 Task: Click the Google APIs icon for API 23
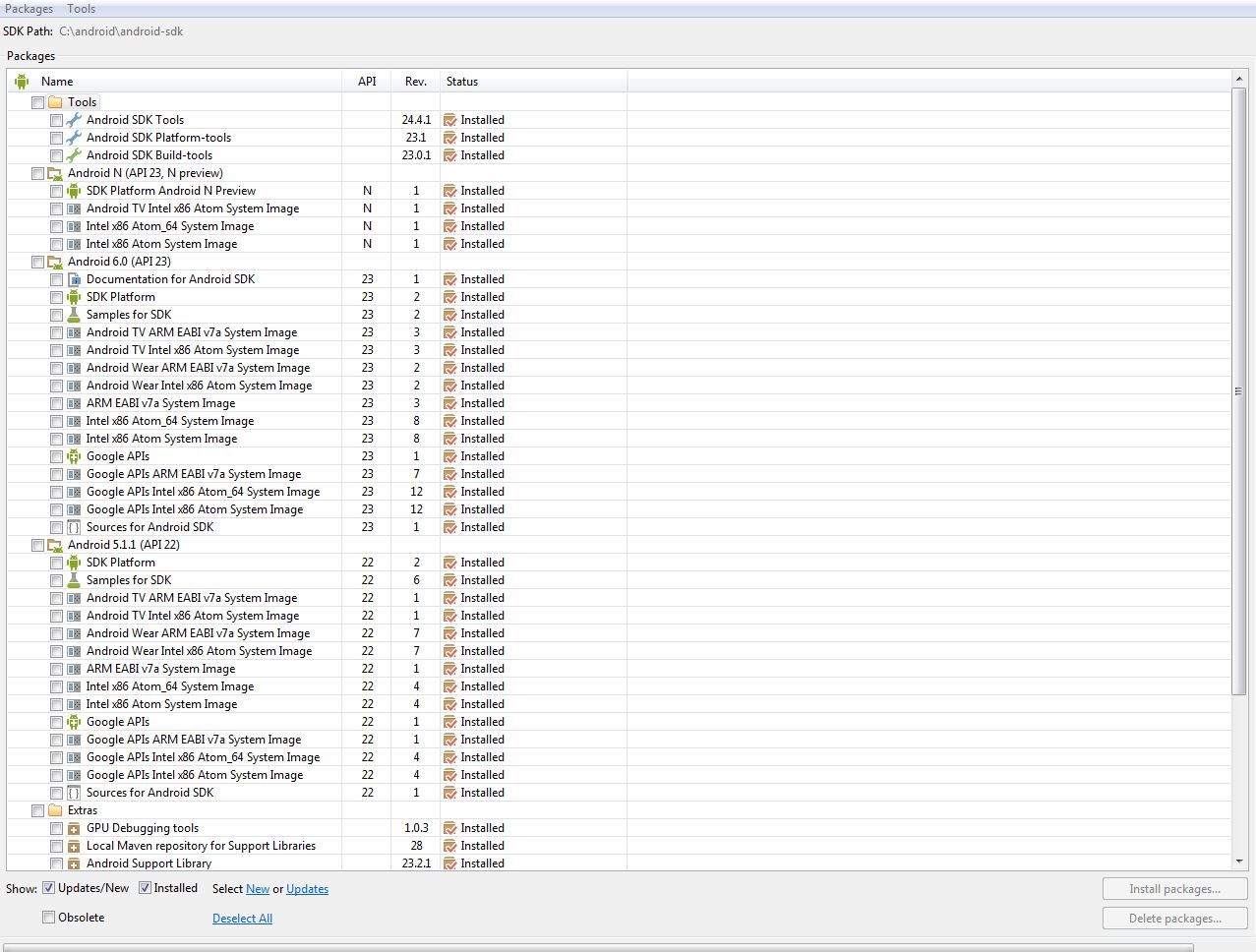coord(74,456)
